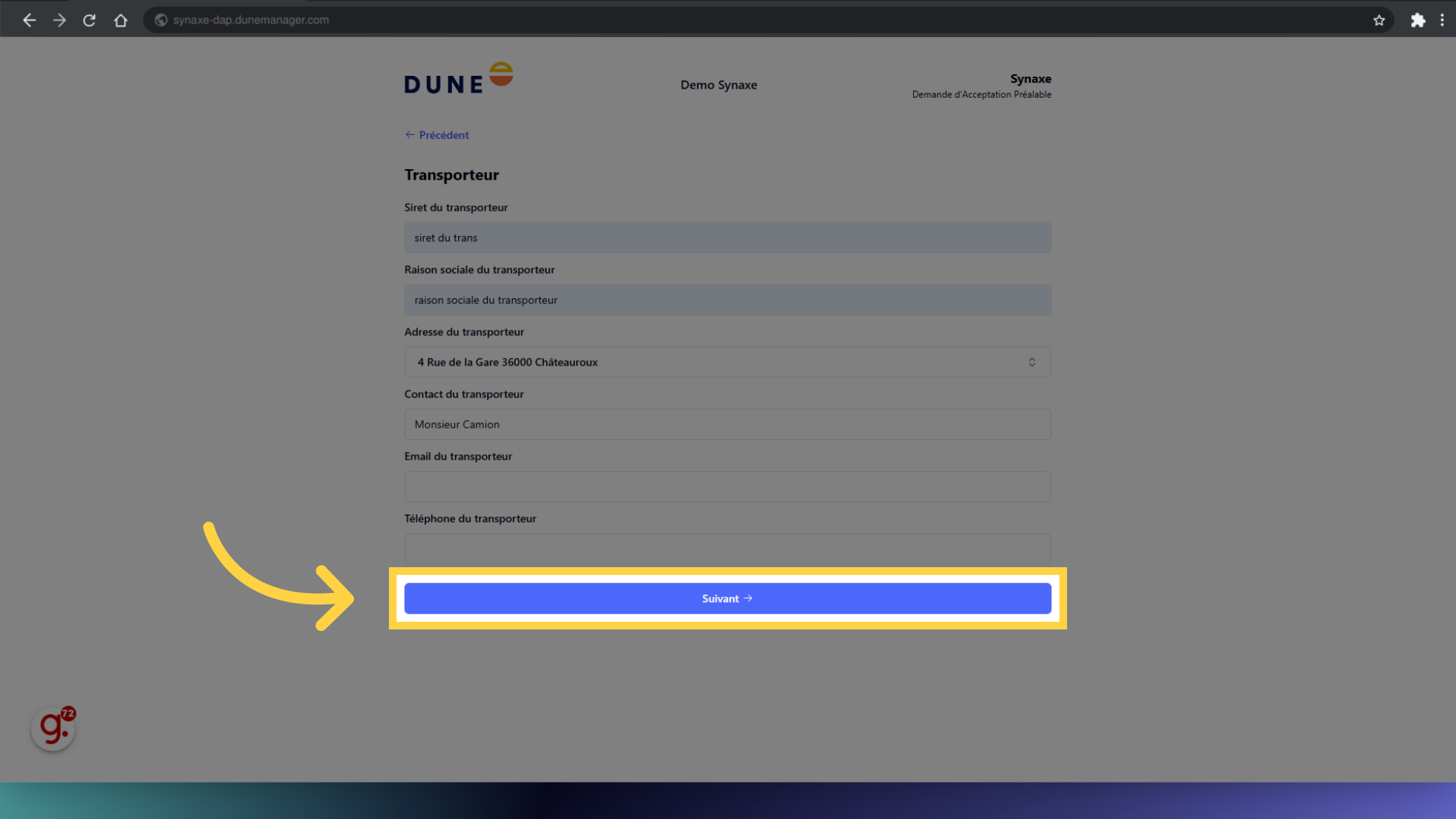Bookmark this page with star icon

(1379, 20)
